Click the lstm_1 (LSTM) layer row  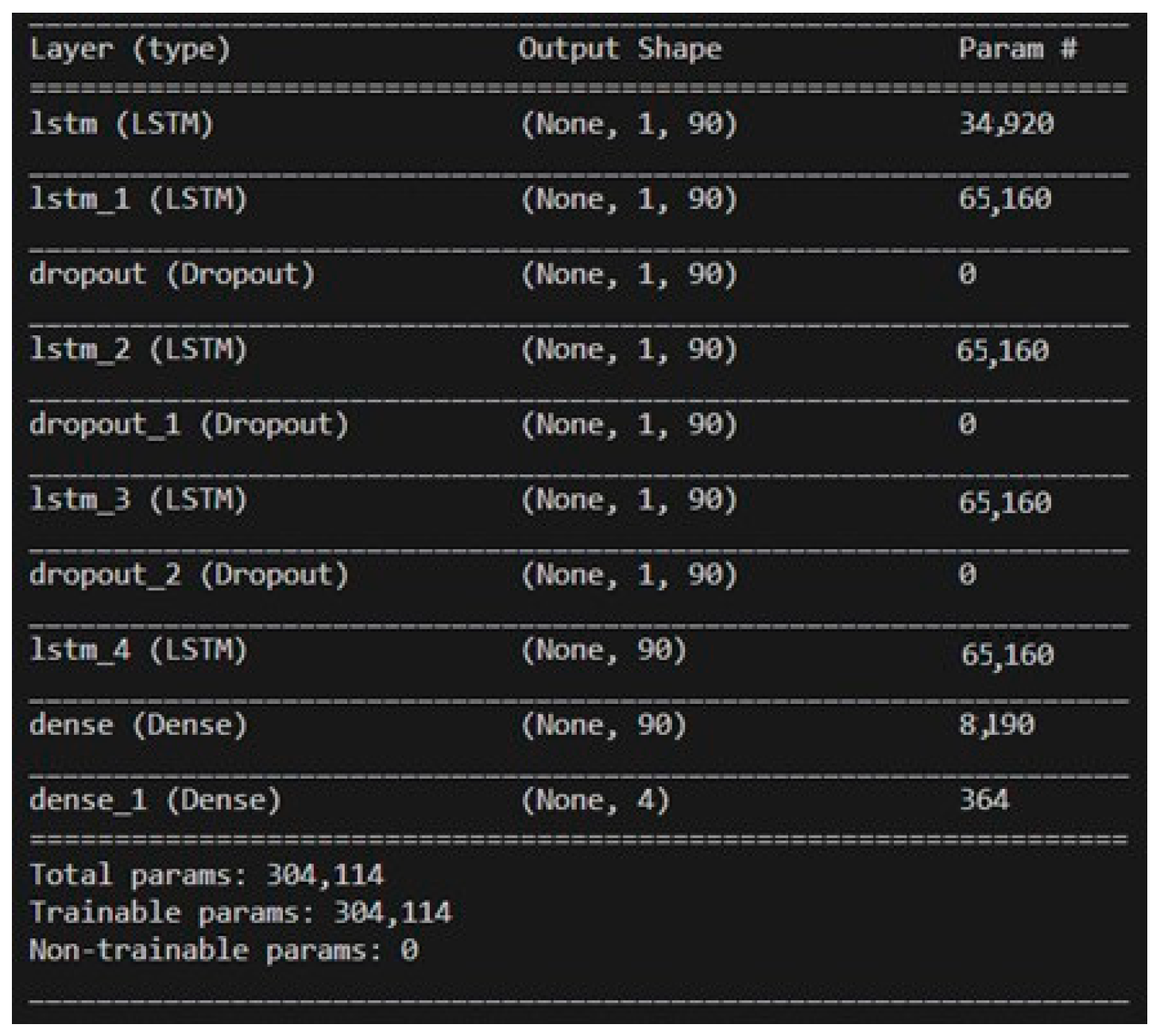(137, 199)
